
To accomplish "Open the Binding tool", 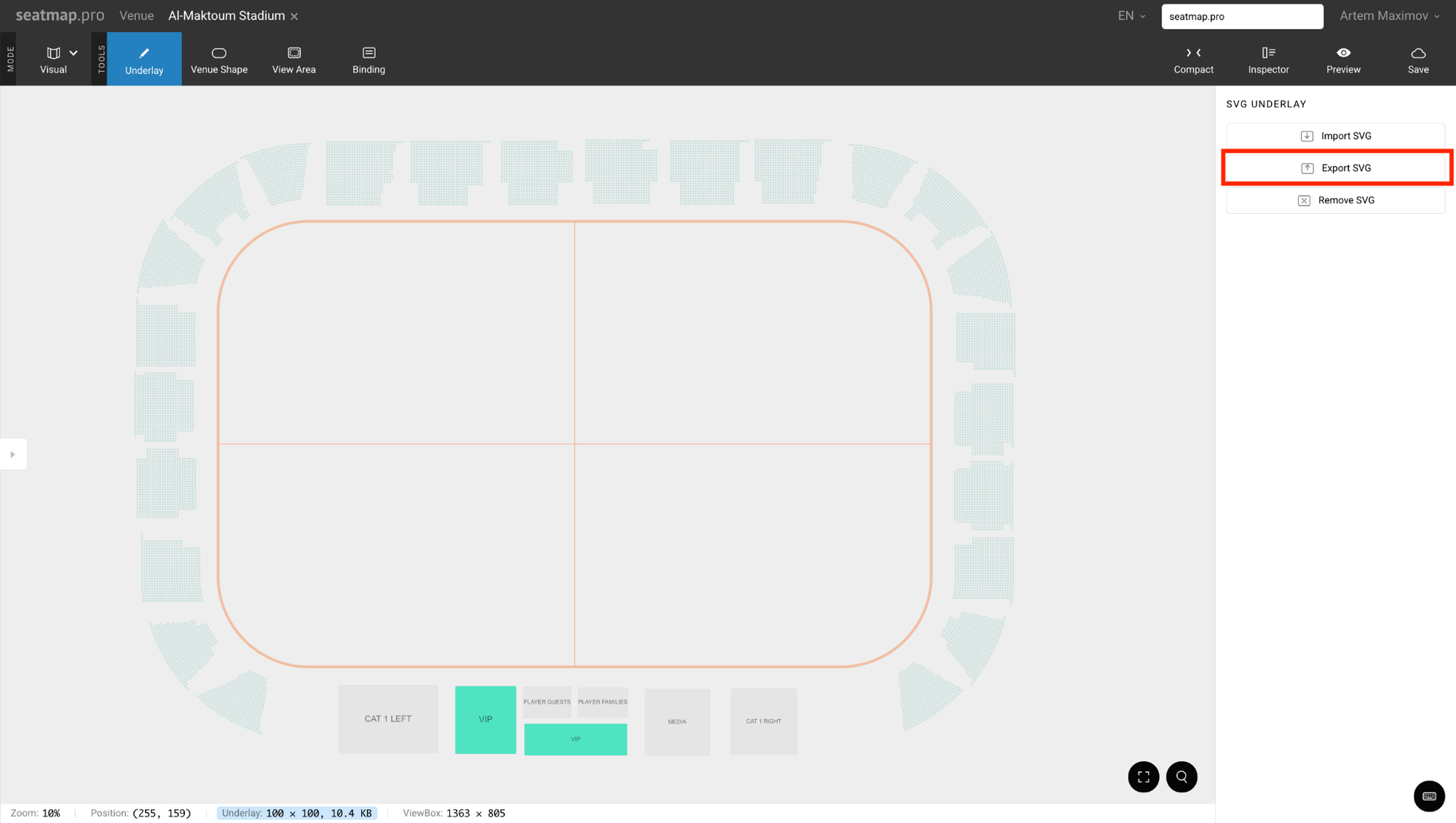I will 368,59.
